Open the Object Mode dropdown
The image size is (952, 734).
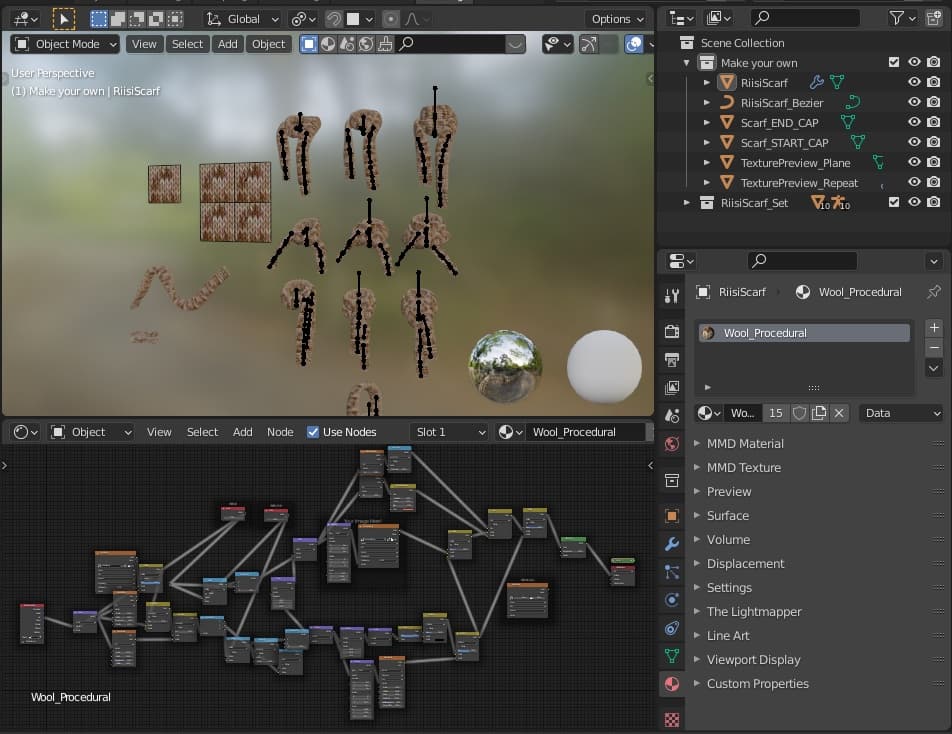click(x=66, y=44)
